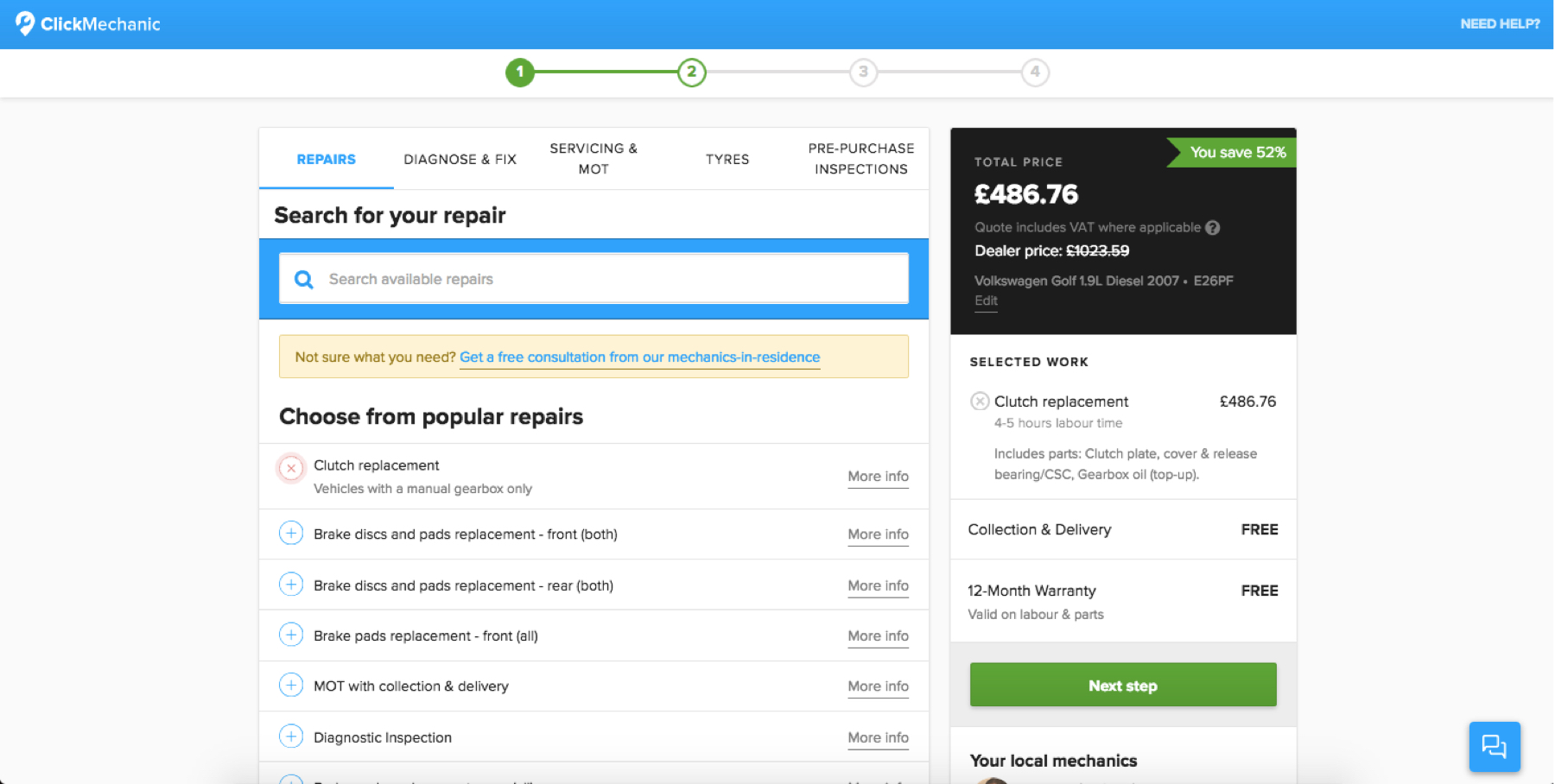Image resolution: width=1555 pixels, height=784 pixels.
Task: Click the VAT help question mark icon
Action: tap(1213, 228)
